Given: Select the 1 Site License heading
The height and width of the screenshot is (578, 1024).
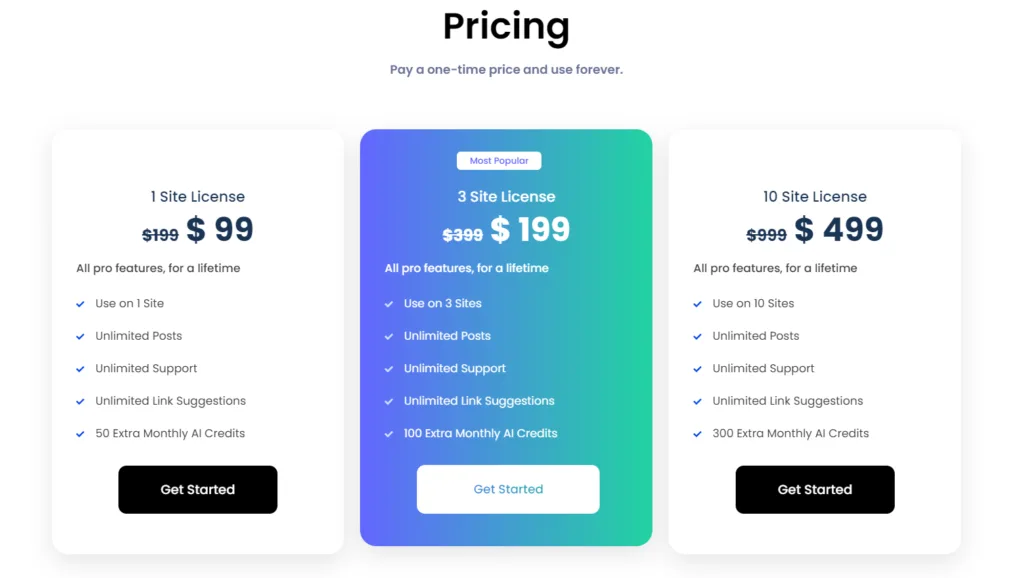Looking at the screenshot, I should [197, 197].
